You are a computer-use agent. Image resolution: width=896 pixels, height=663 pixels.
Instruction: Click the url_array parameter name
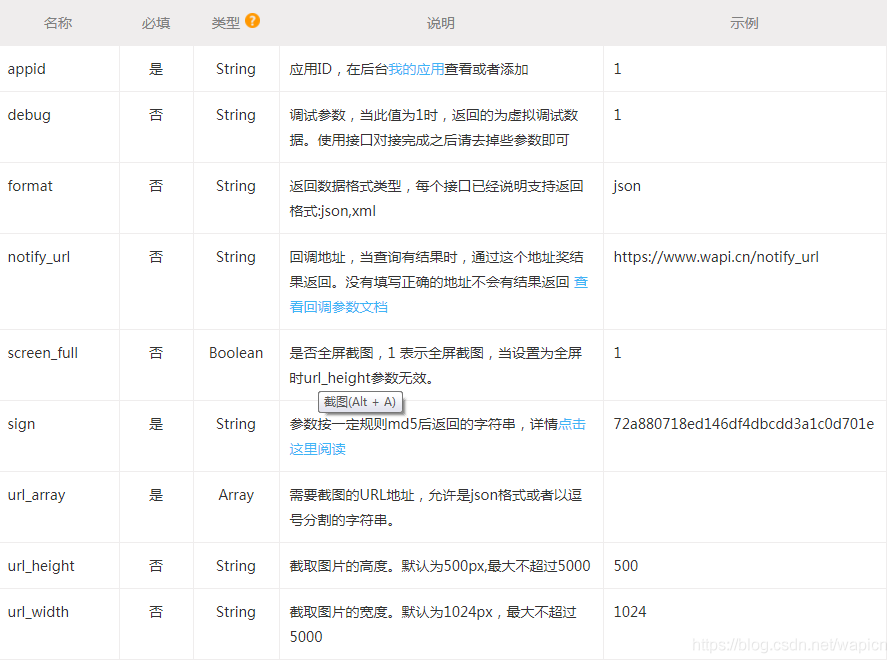37,495
